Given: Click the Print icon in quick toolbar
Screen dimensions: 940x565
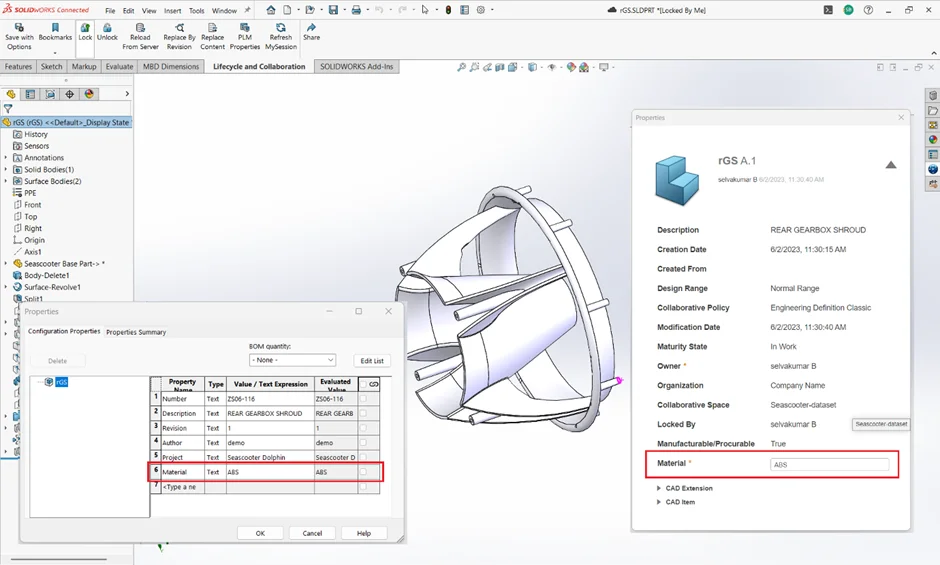Looking at the screenshot, I should pyautogui.click(x=356, y=10).
